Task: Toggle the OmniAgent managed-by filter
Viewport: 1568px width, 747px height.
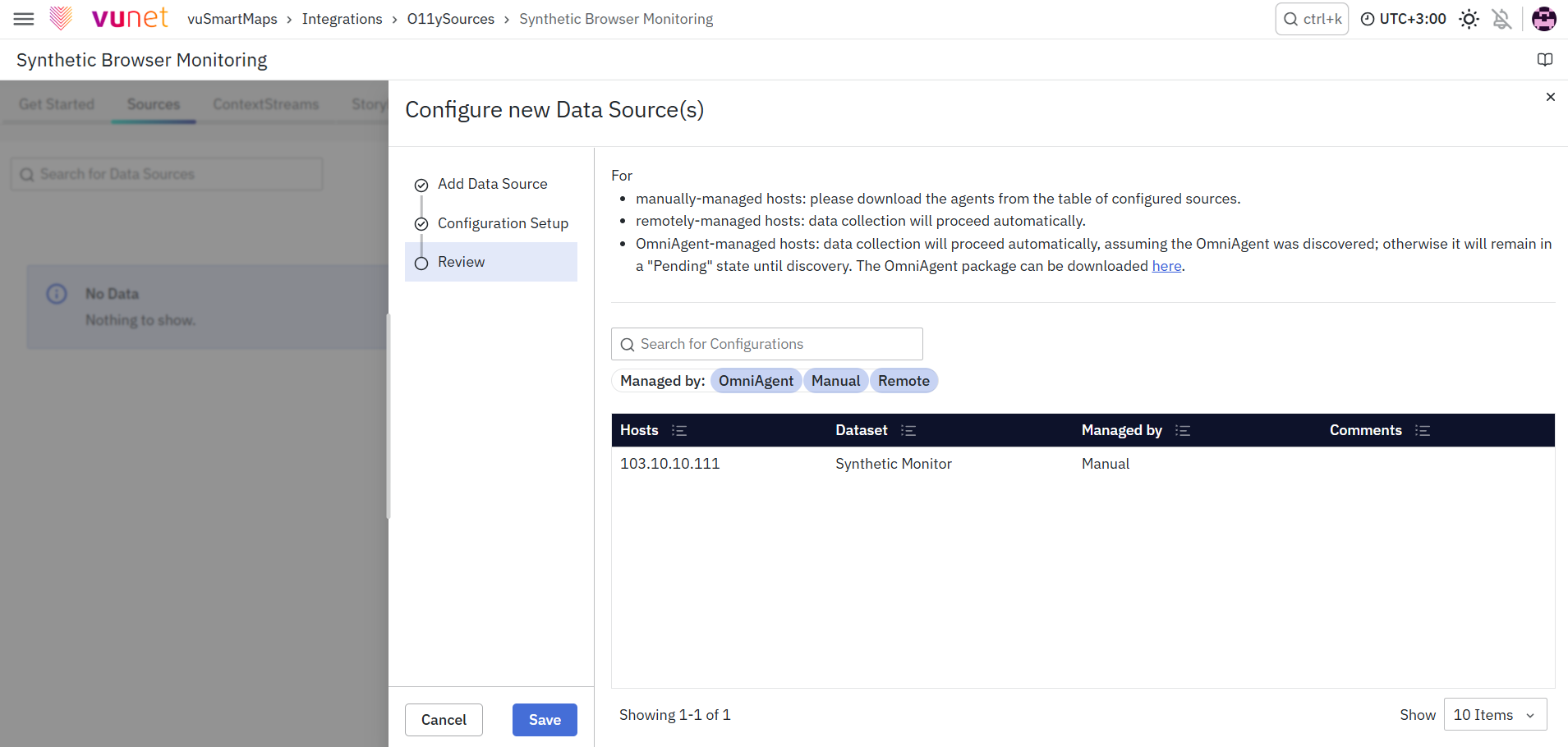Action: (x=756, y=381)
